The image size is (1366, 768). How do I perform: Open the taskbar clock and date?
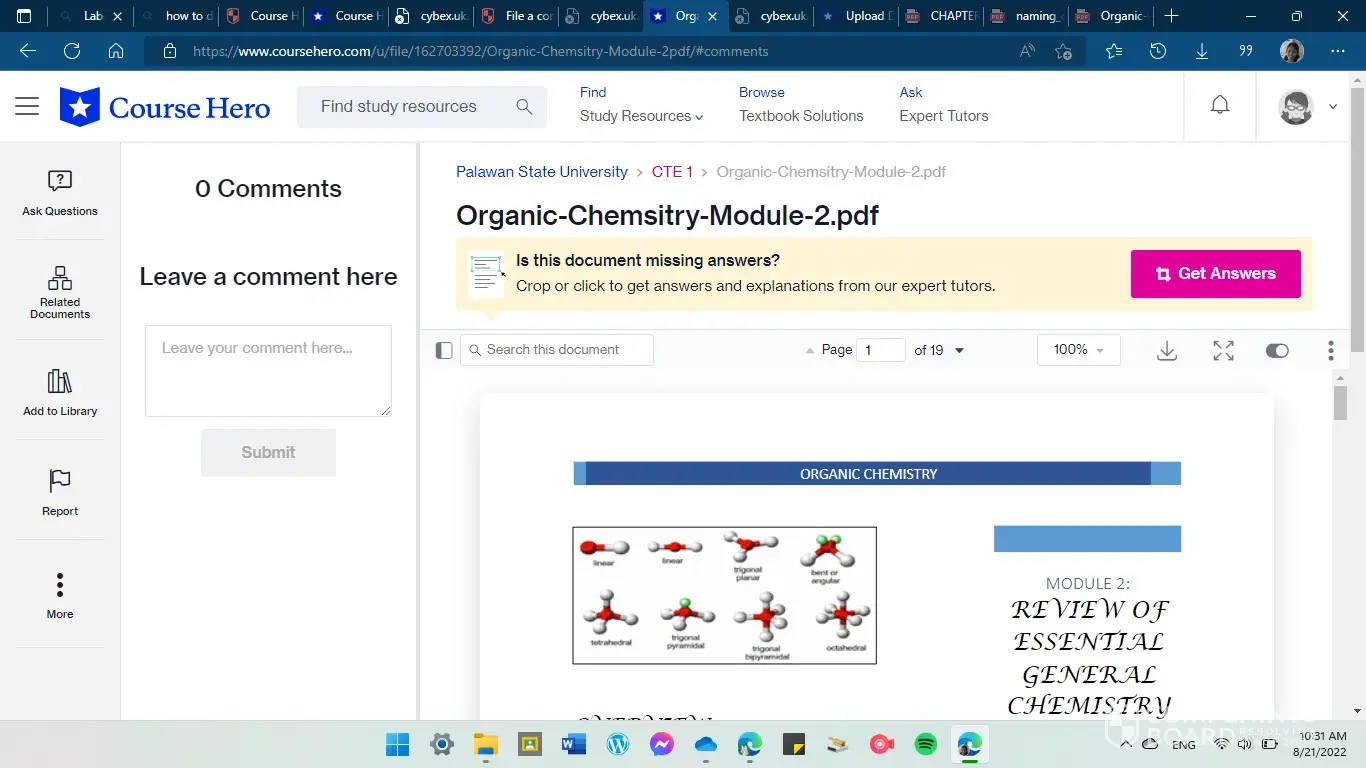[x=1319, y=744]
